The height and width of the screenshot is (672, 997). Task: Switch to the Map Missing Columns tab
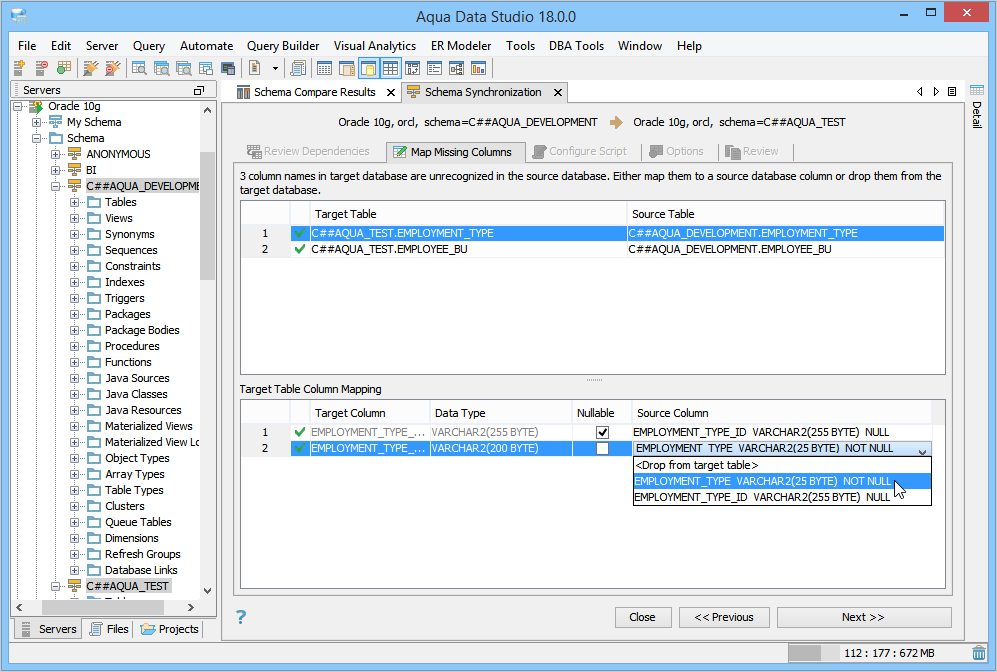[x=455, y=152]
